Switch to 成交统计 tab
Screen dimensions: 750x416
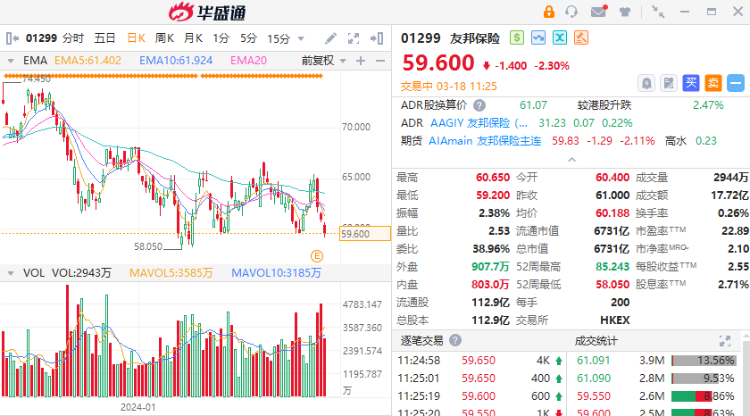[x=596, y=341]
